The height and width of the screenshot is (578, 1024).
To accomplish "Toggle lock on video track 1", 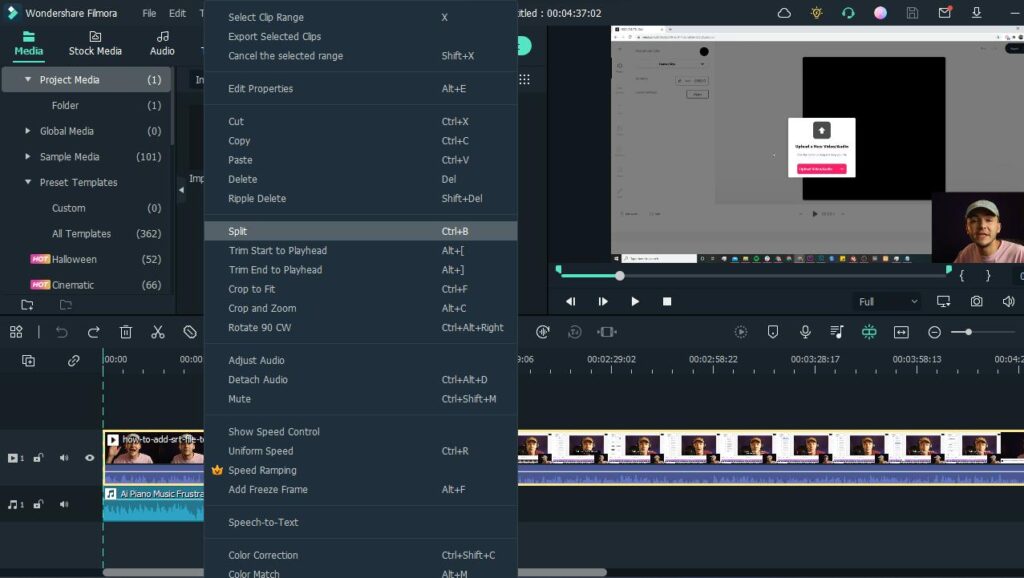I will click(x=38, y=458).
